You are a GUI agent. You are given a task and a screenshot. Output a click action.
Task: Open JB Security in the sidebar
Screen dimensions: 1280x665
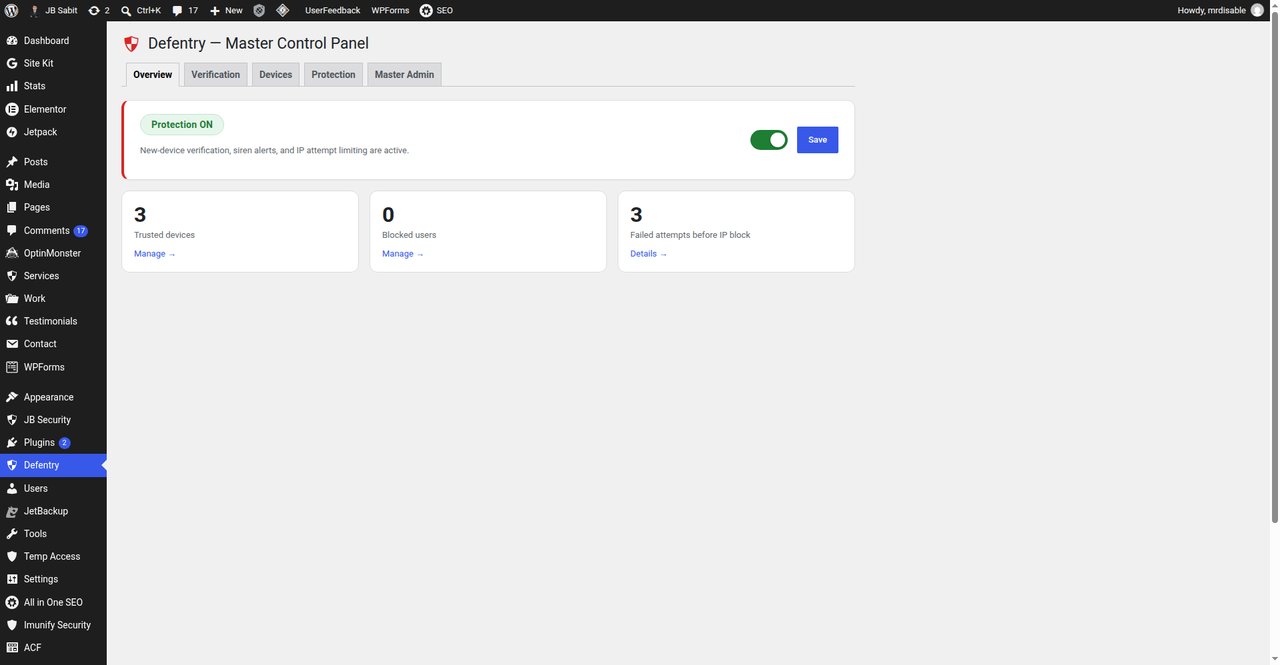53,420
